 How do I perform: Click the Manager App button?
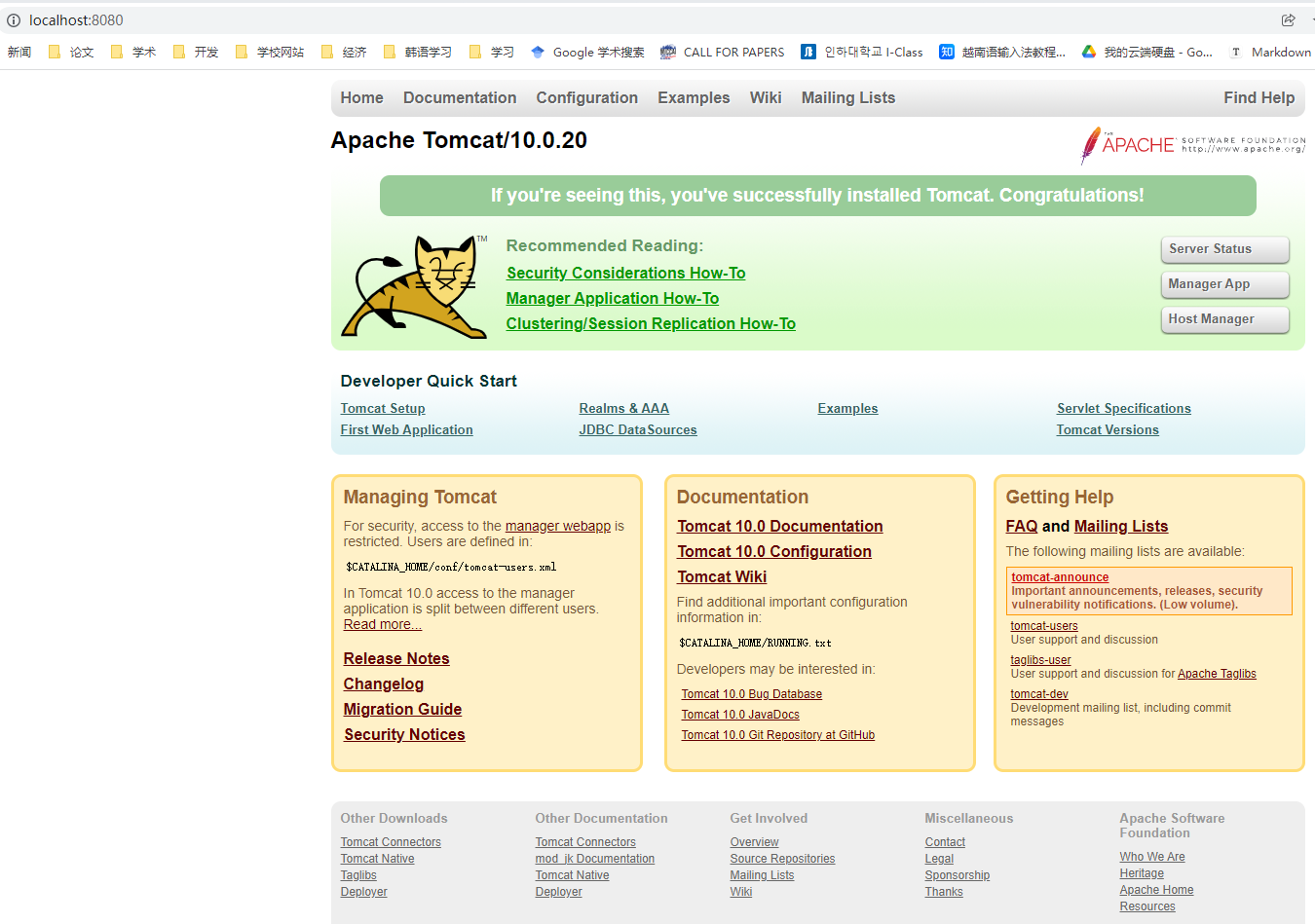(1224, 284)
